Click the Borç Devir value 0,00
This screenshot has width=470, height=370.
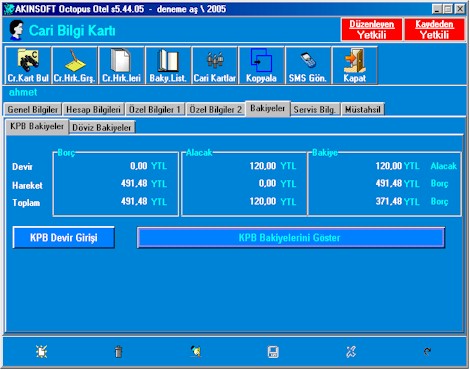coord(139,166)
